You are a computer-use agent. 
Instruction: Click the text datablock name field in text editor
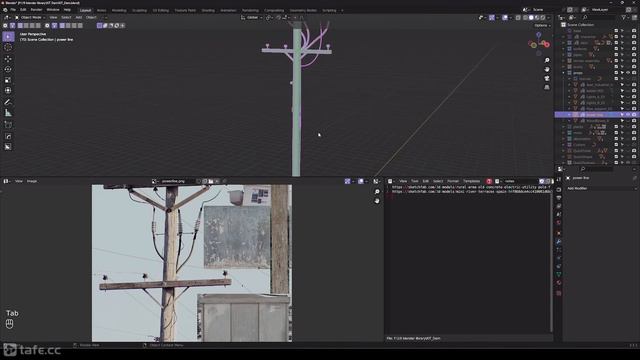point(520,181)
